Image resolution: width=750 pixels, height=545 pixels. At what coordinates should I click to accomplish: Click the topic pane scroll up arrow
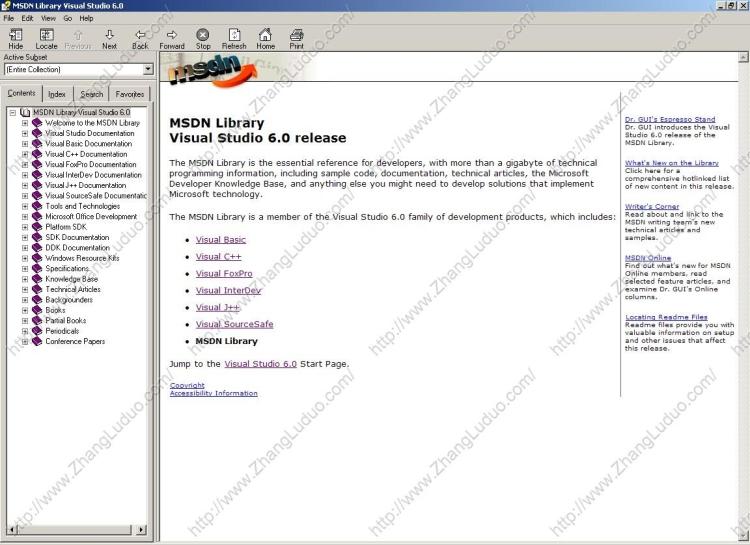(x=743, y=57)
